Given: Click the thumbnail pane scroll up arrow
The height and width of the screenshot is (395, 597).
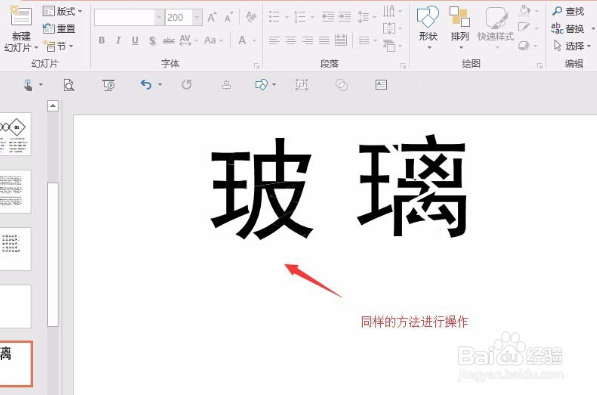Looking at the screenshot, I should (x=53, y=106).
